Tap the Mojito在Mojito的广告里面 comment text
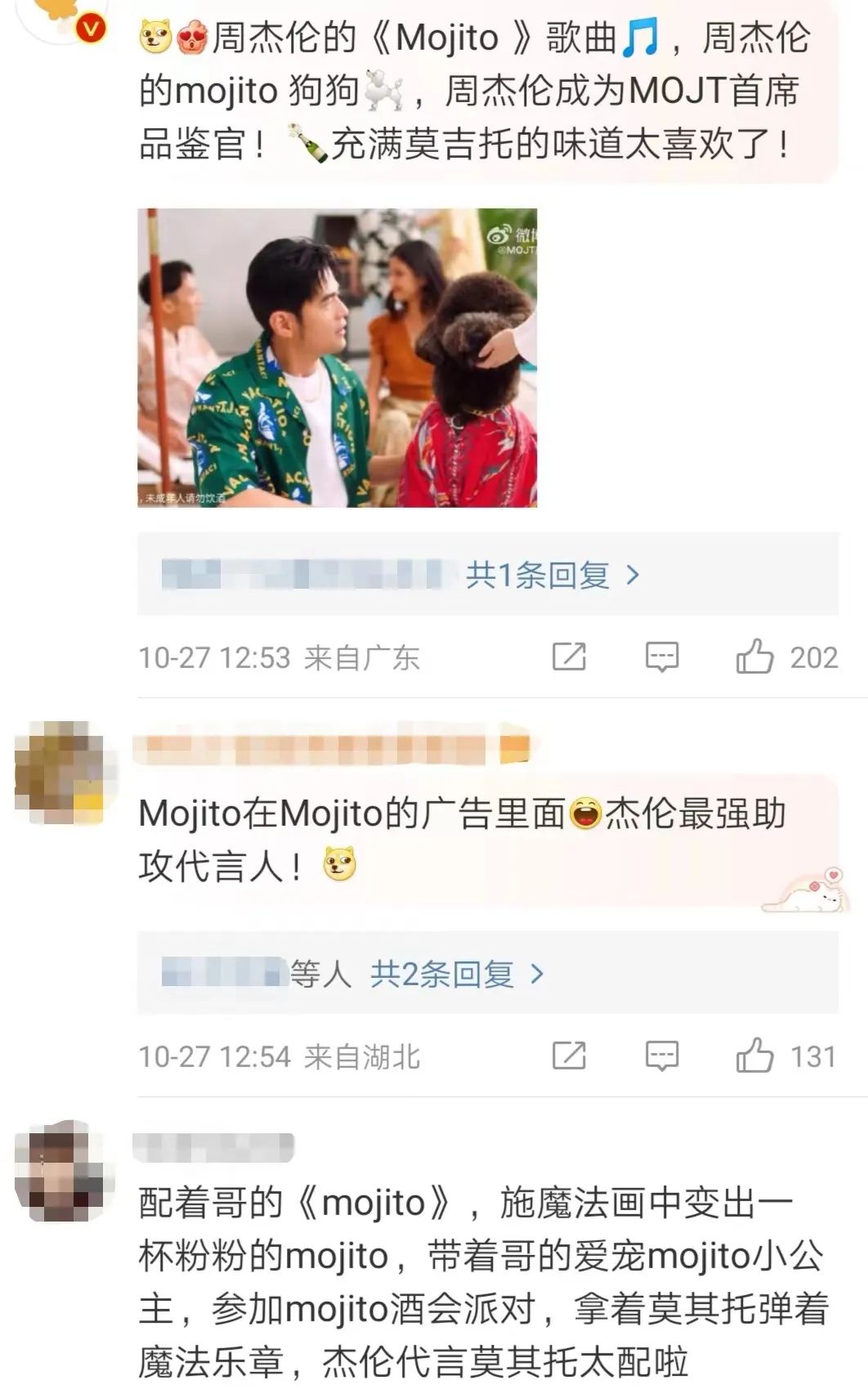868x1399 pixels. coord(463,839)
